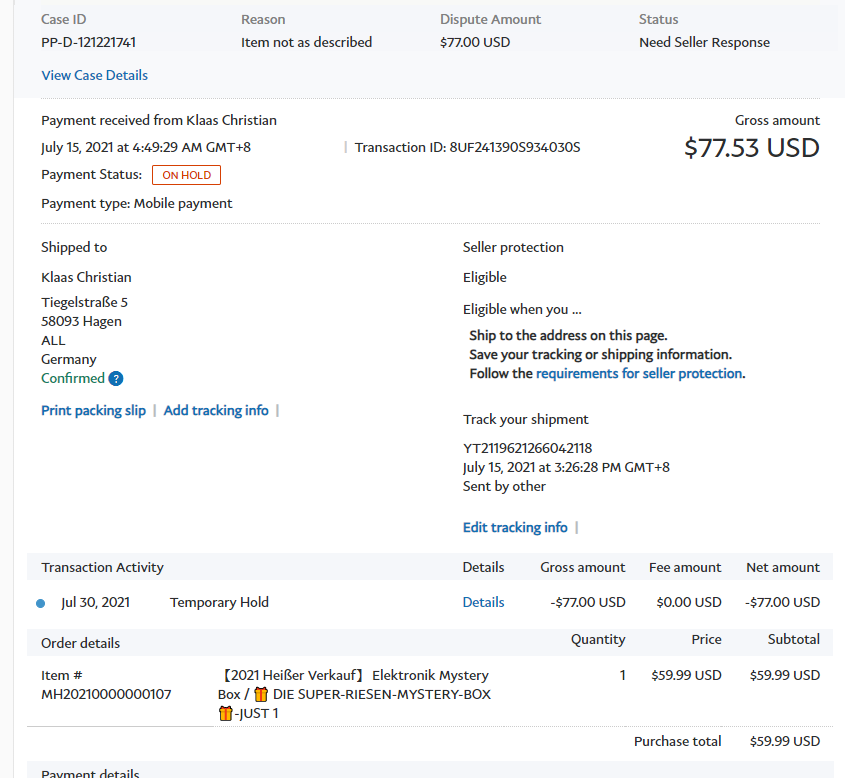This screenshot has width=845, height=778.
Task: Open View Case Details link
Action: (x=94, y=75)
